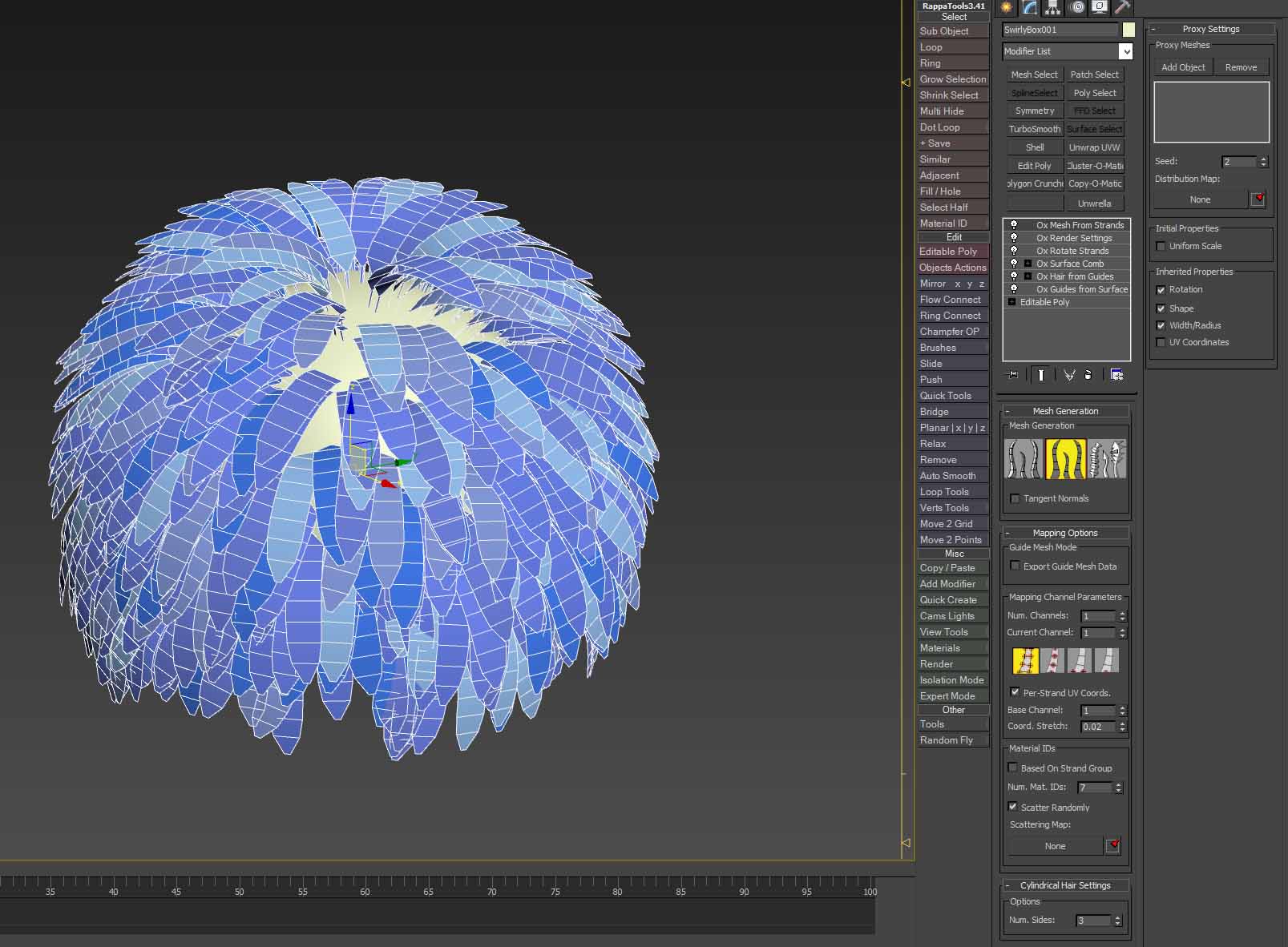Enable the Tangent Normals checkbox
This screenshot has width=1288, height=947.
1015,498
